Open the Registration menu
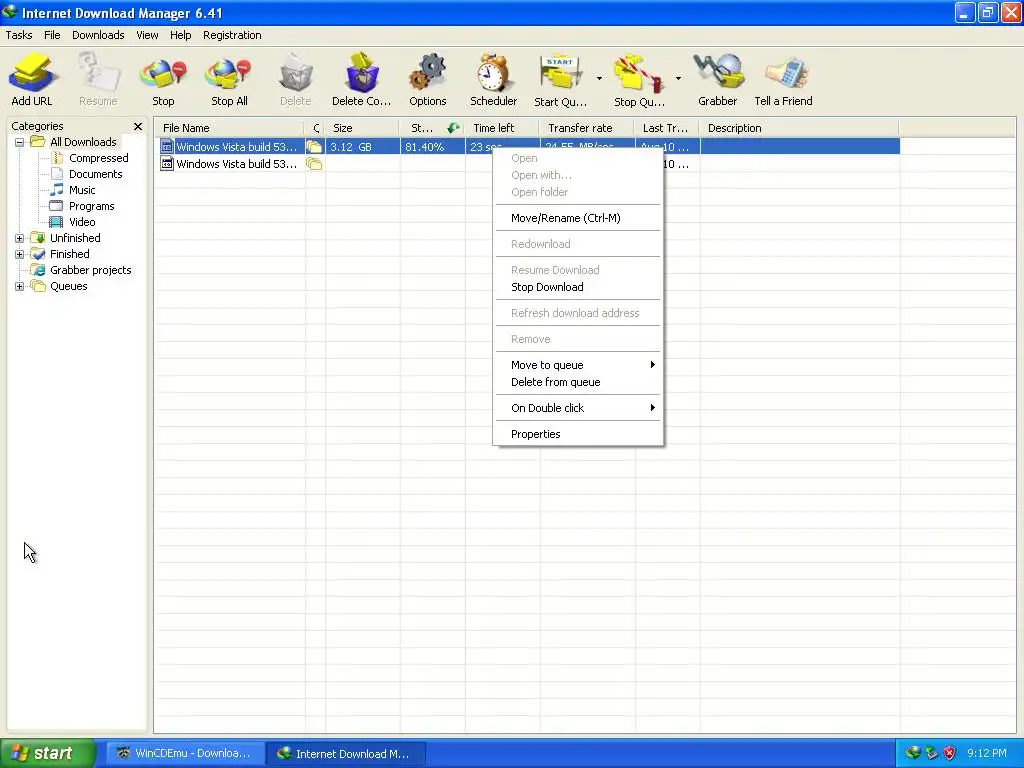The width and height of the screenshot is (1024, 768). pyautogui.click(x=232, y=35)
